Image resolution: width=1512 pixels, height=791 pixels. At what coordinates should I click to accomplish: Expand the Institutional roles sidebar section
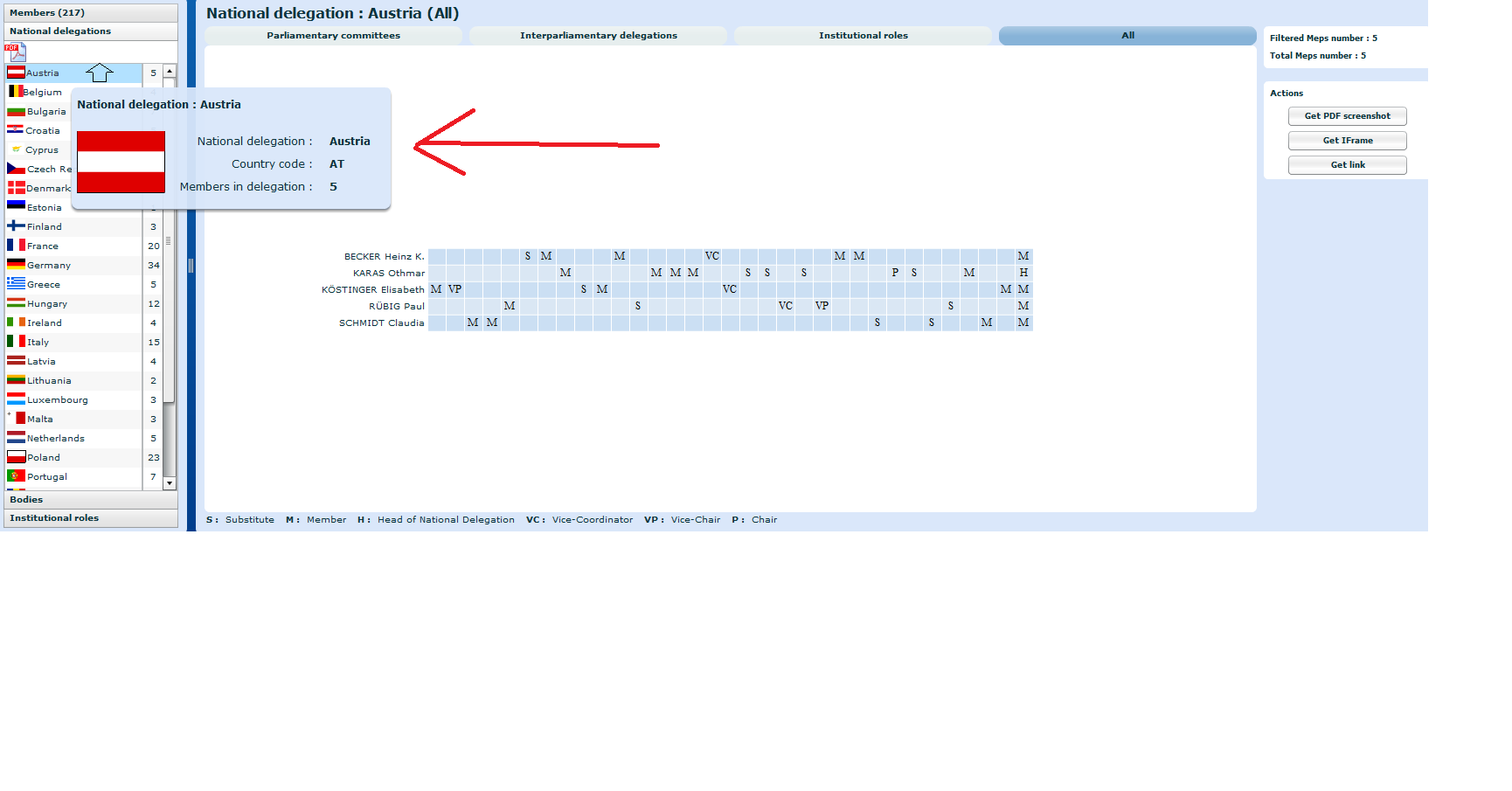[90, 517]
